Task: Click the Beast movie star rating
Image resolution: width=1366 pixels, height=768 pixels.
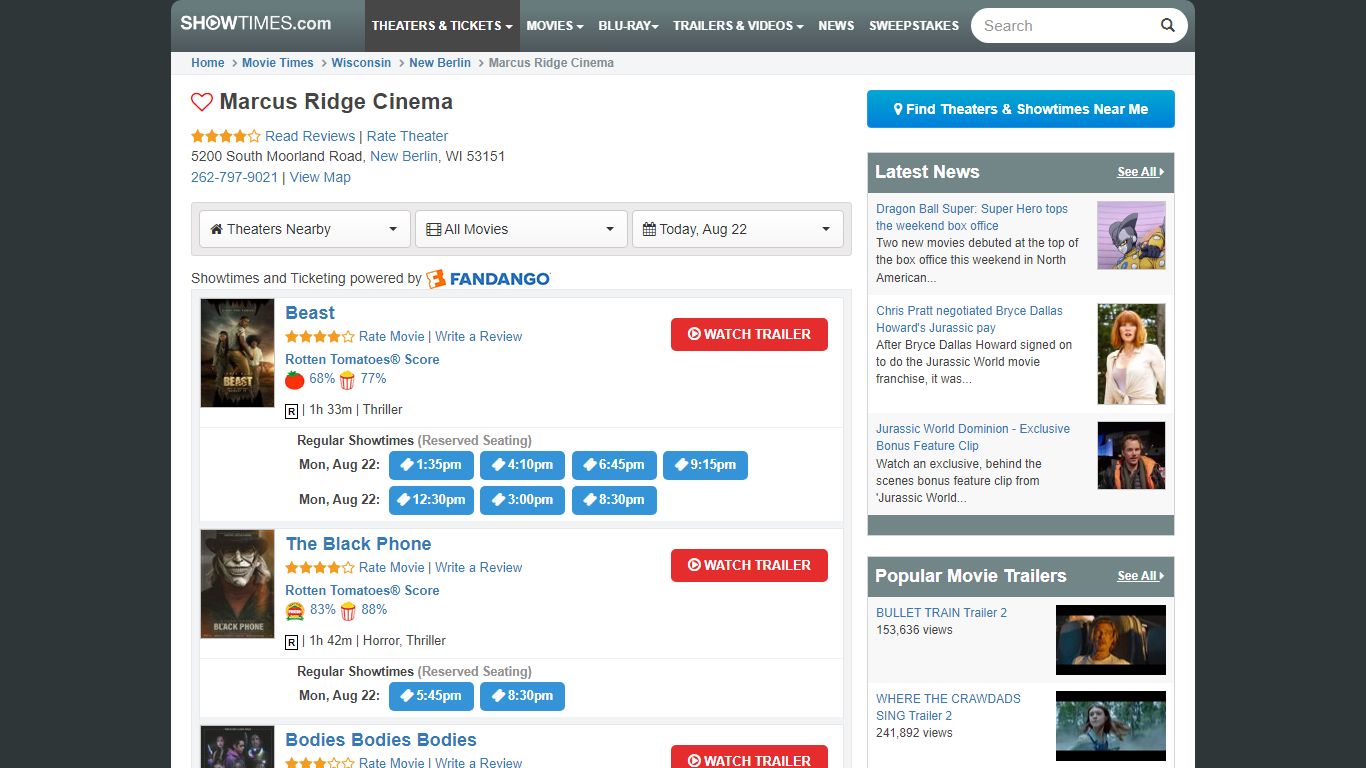Action: (320, 337)
